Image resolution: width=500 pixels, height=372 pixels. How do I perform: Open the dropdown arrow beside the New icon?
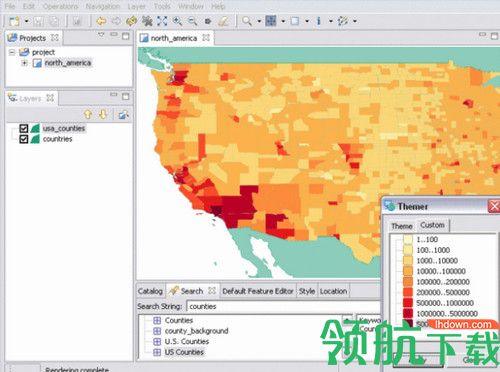(x=27, y=21)
